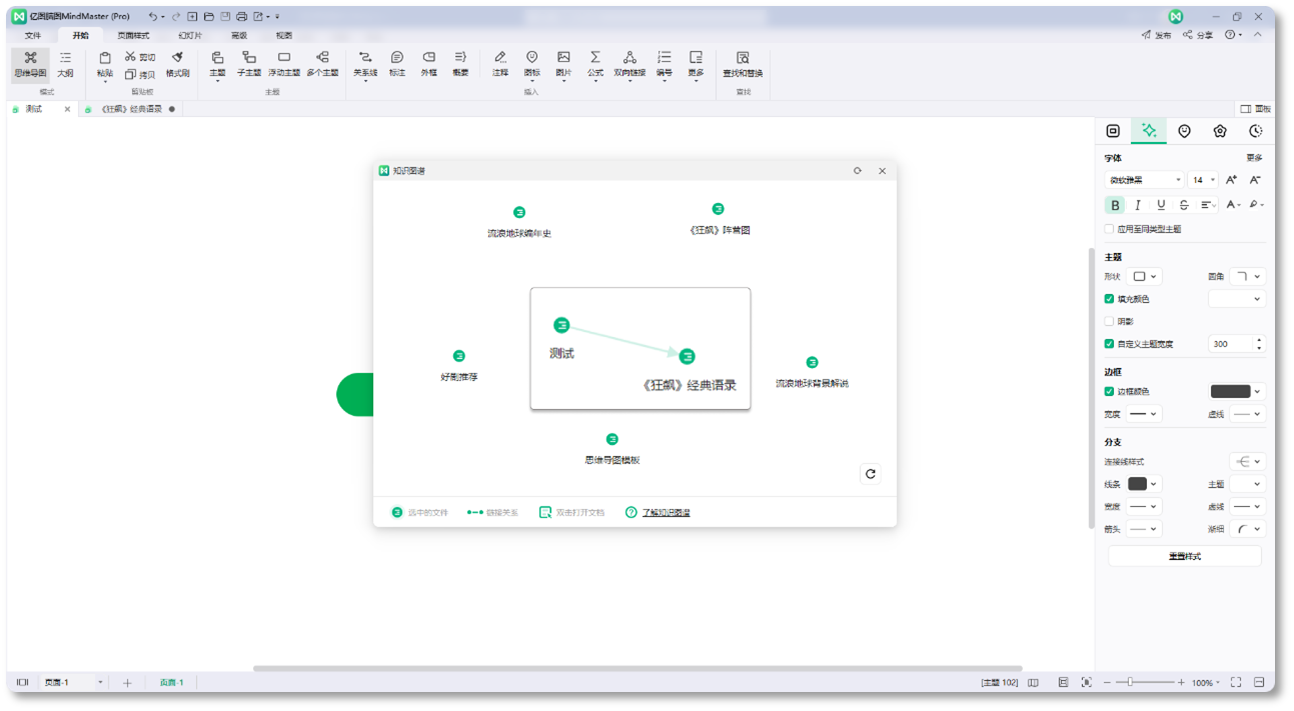The image size is (1294, 711).
Task: Uncheck 自定义主题宽度 checkbox
Action: click(x=1109, y=344)
